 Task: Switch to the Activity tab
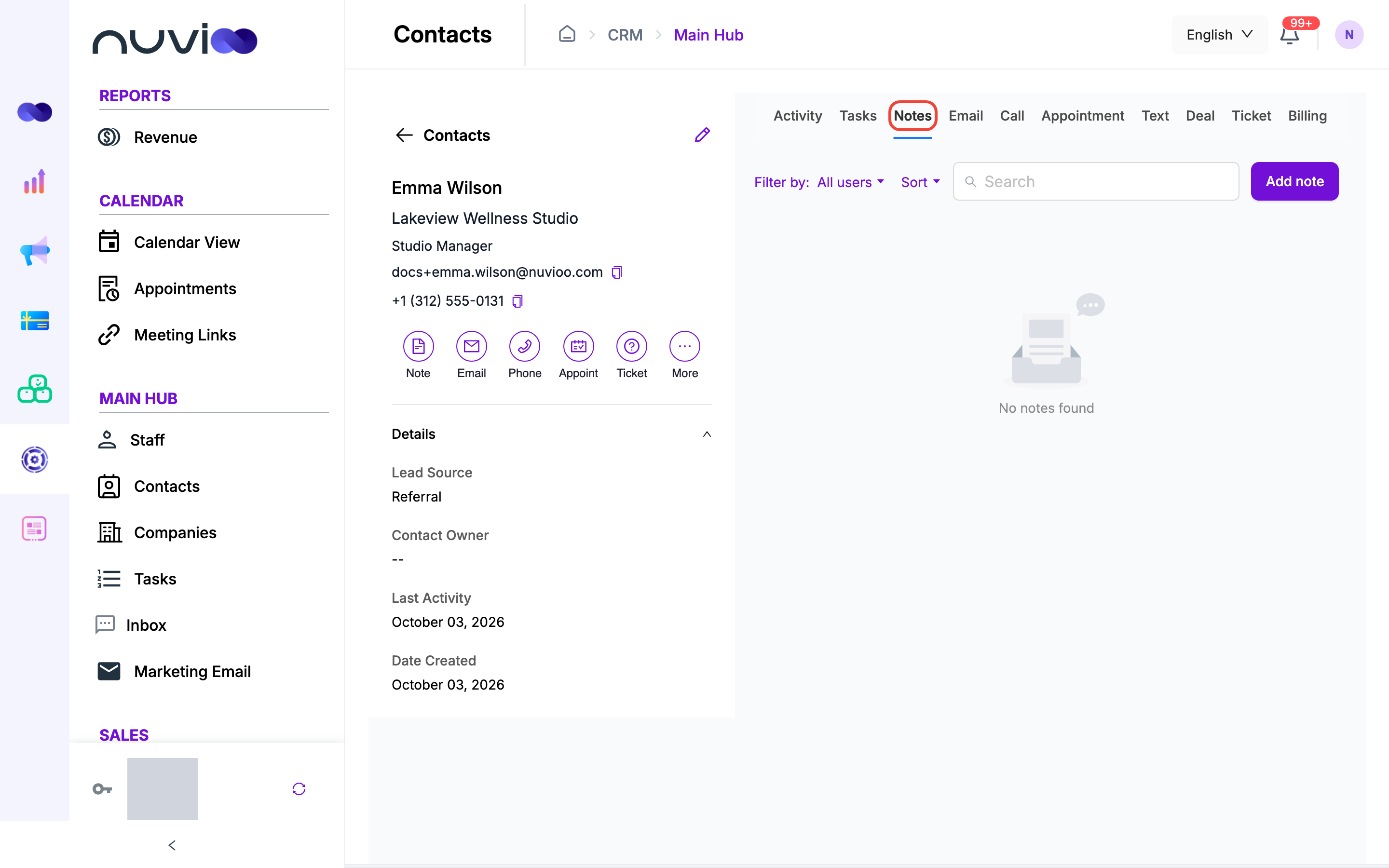pos(797,116)
